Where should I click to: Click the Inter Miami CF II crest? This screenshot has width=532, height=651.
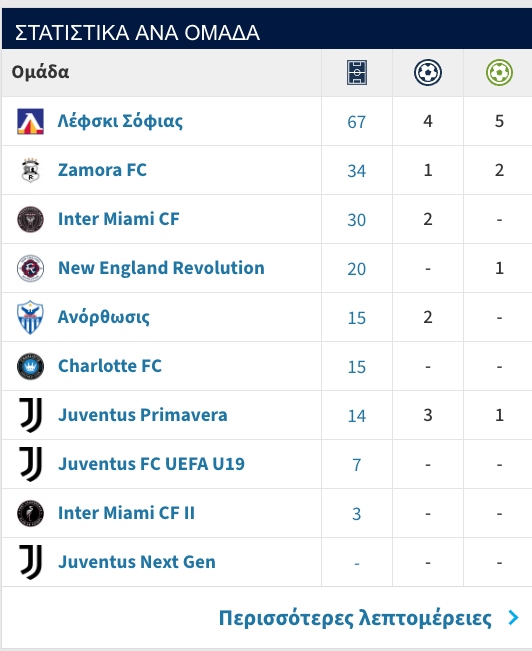(x=30, y=513)
